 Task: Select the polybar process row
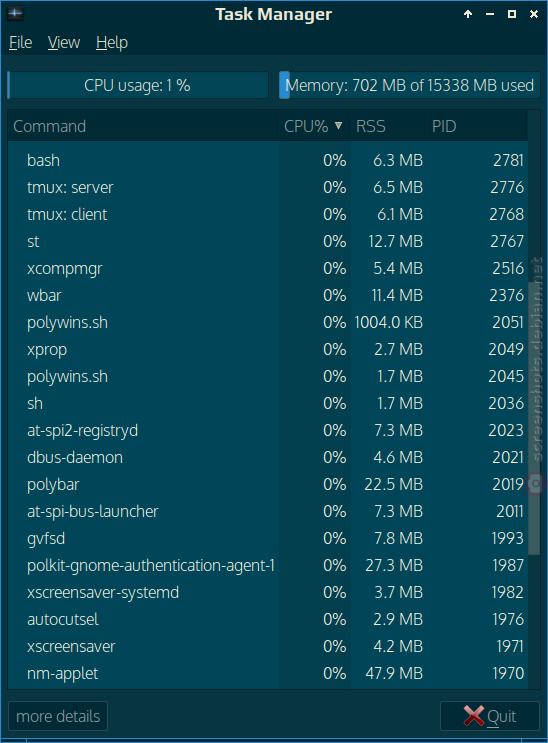(x=268, y=484)
